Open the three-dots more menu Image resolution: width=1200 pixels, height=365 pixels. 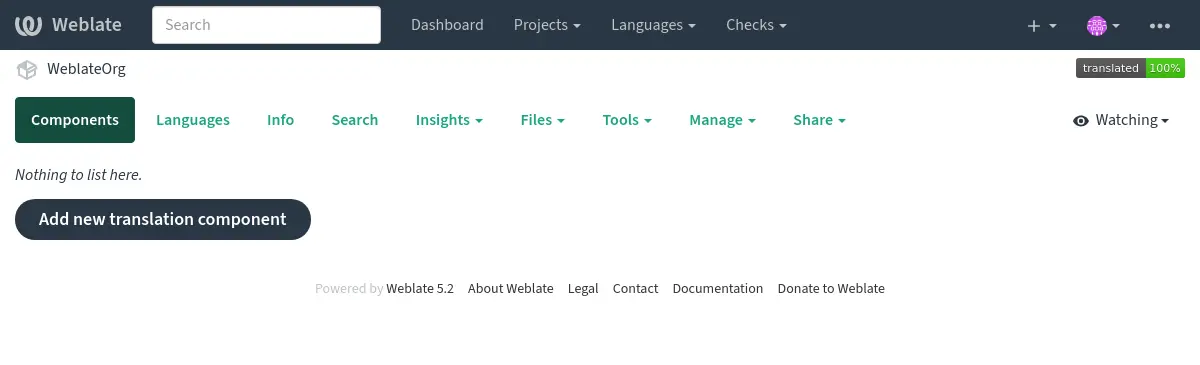pyautogui.click(x=1160, y=25)
